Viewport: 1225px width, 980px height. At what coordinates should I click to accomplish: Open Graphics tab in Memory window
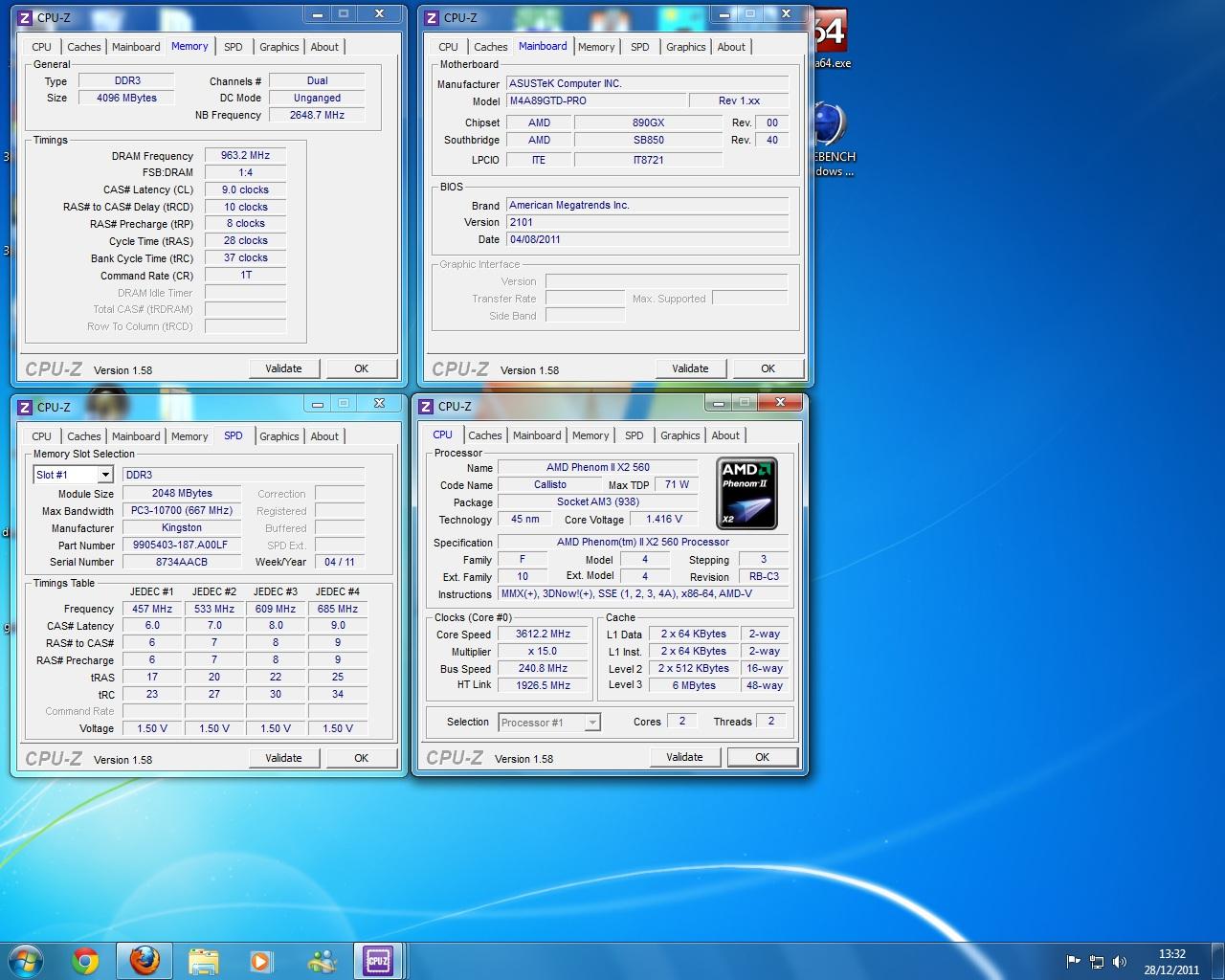279,47
